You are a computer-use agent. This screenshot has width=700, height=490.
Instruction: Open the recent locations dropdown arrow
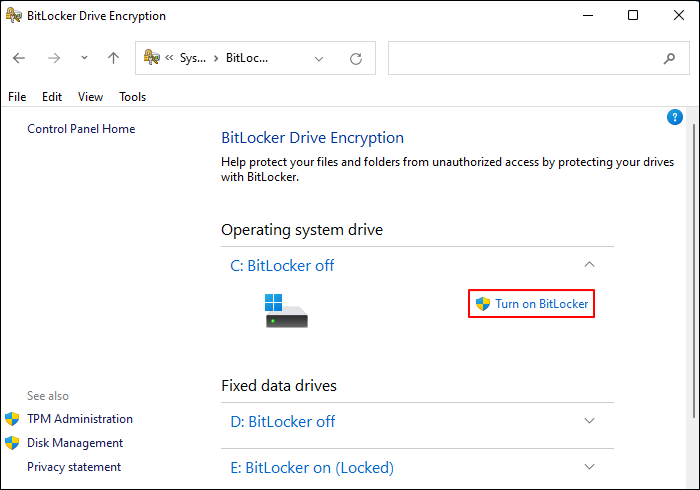pos(84,58)
